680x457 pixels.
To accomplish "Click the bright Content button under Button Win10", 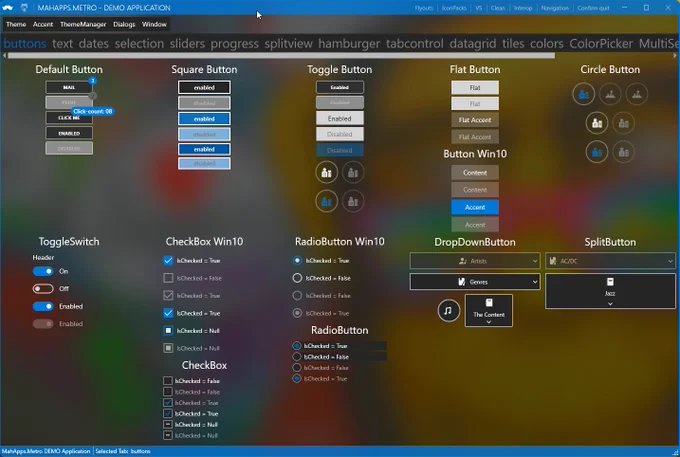I will (x=475, y=173).
